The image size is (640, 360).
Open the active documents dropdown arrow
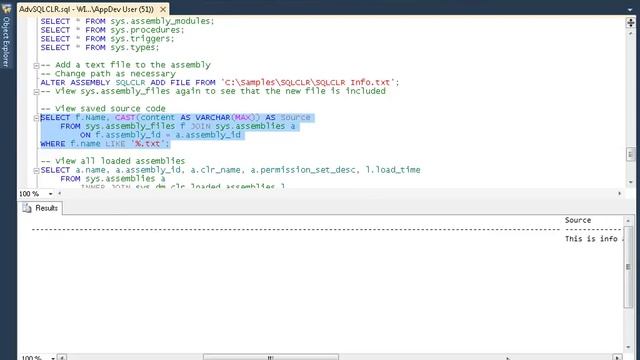631,9
